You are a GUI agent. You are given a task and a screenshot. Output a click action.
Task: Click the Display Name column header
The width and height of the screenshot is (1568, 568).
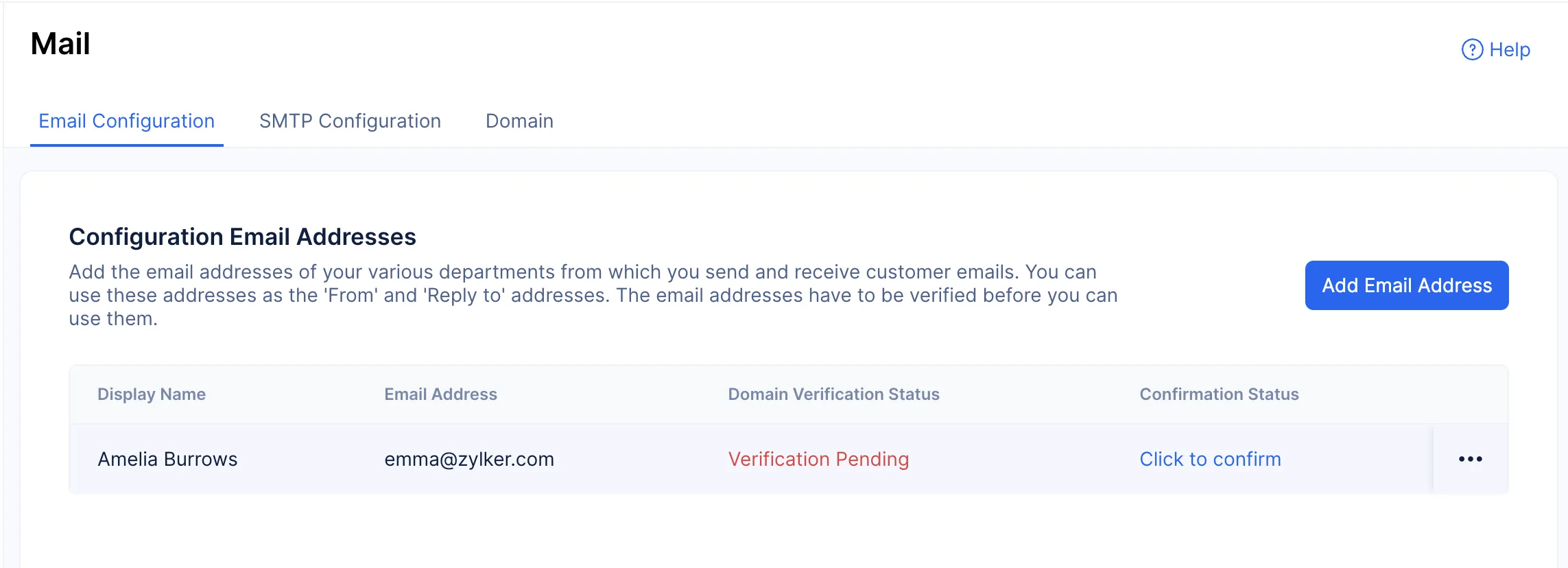pos(152,394)
